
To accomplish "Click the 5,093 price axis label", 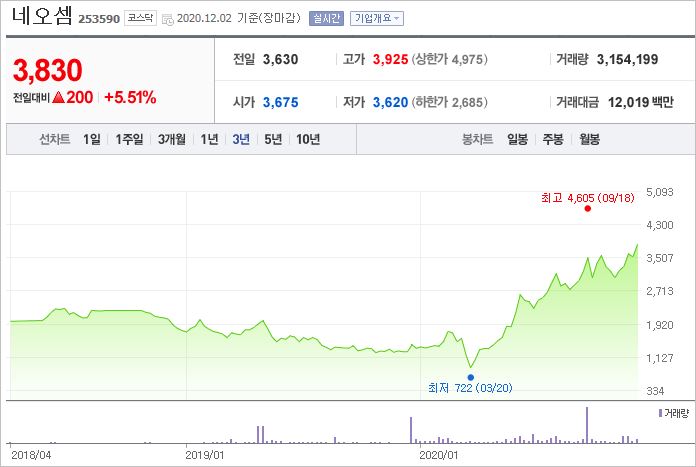I will coord(660,192).
